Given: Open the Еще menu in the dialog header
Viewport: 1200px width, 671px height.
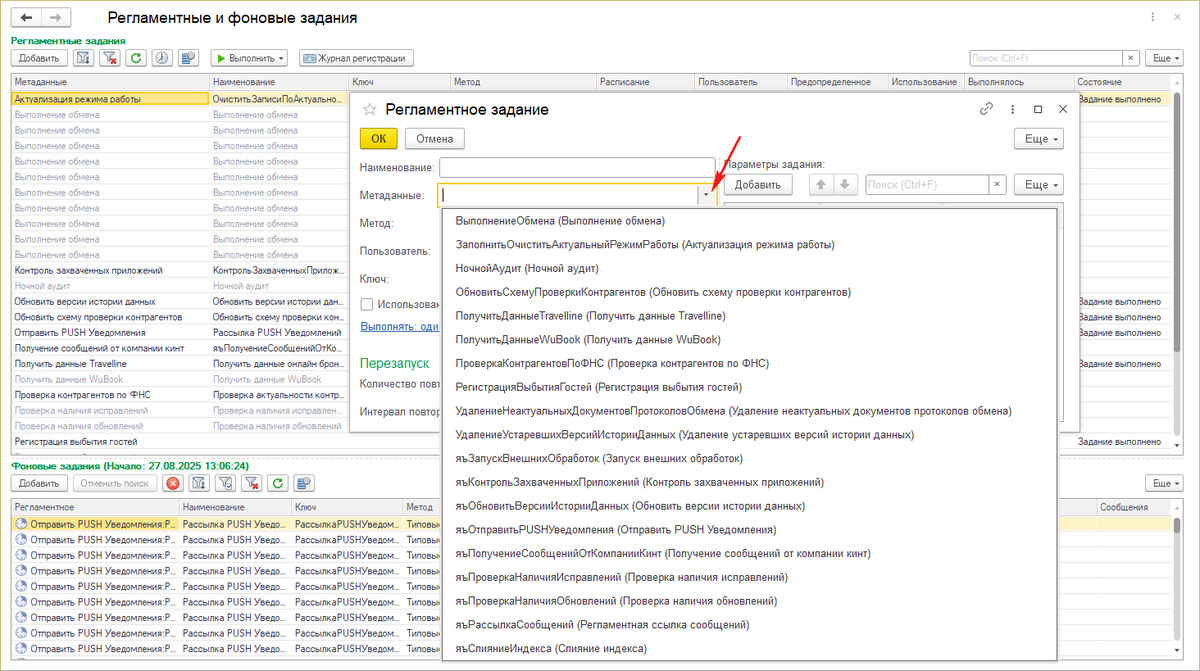Looking at the screenshot, I should coord(1038,139).
